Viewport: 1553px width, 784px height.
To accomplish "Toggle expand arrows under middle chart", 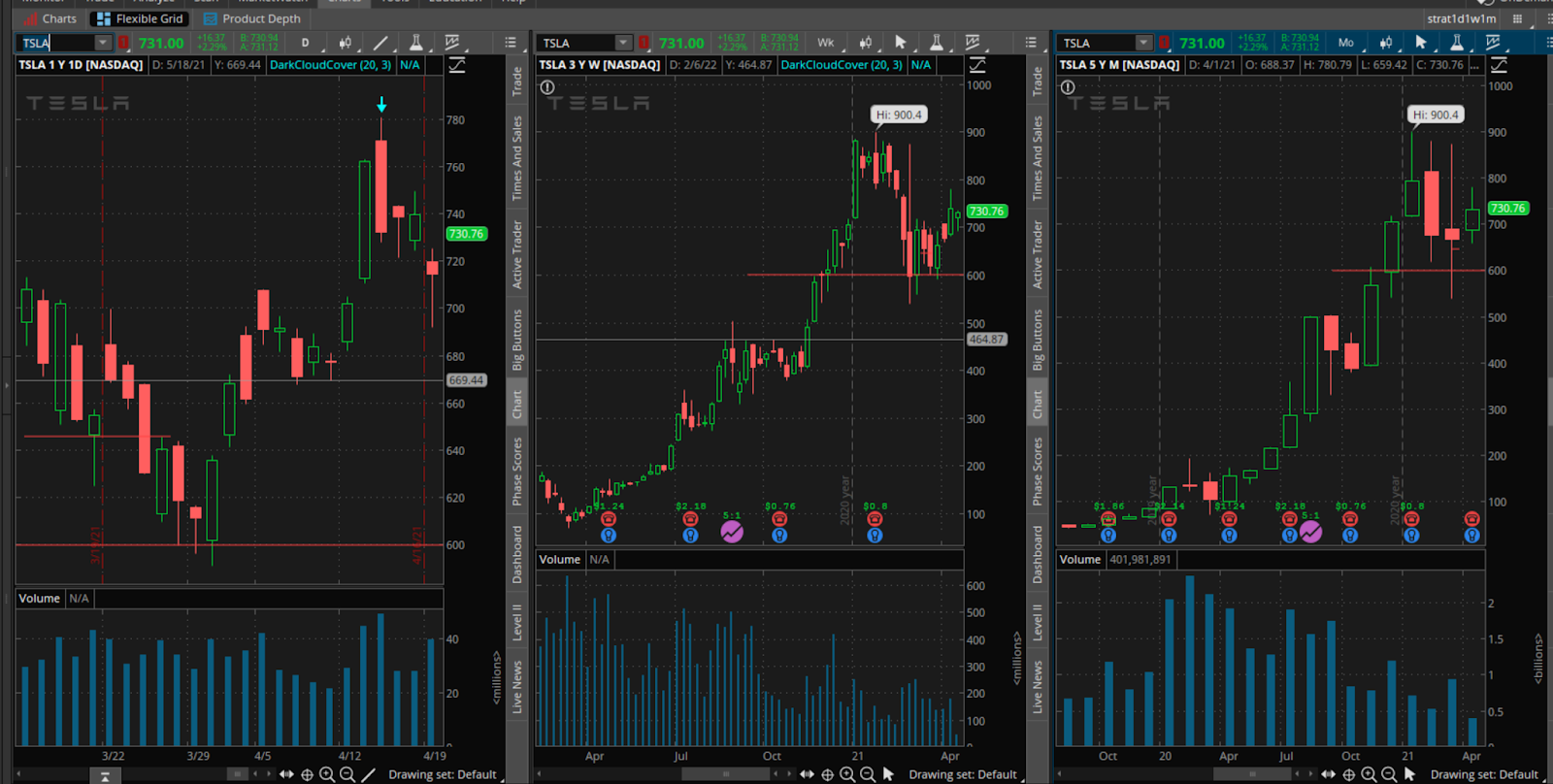I will pyautogui.click(x=807, y=774).
